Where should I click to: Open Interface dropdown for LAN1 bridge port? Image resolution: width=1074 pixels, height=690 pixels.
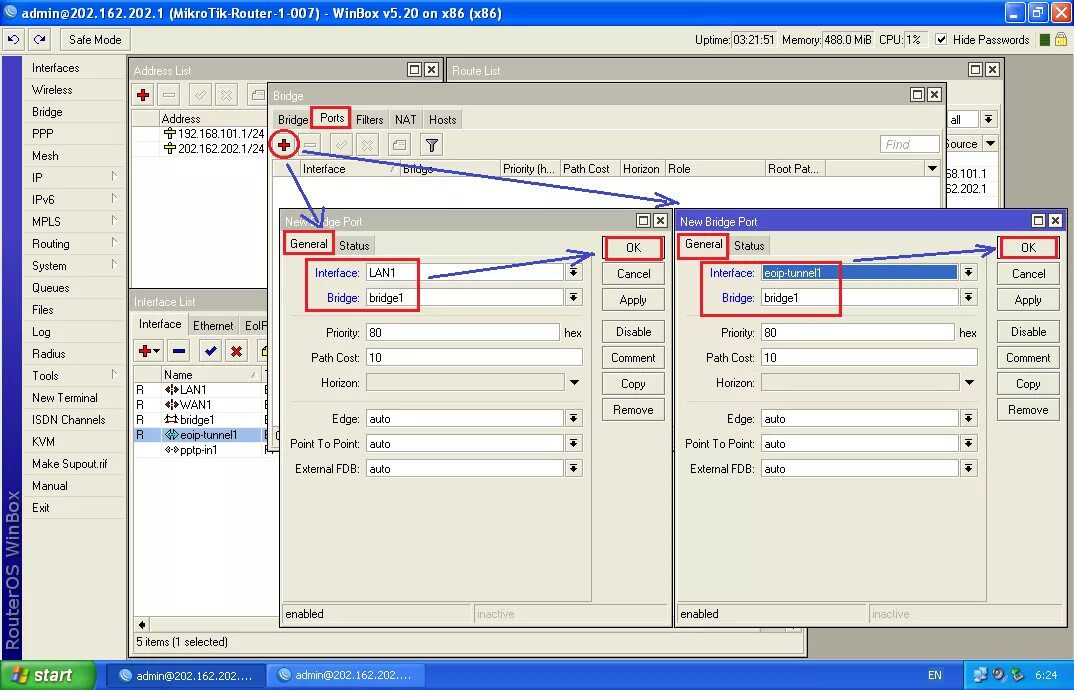[x=574, y=273]
